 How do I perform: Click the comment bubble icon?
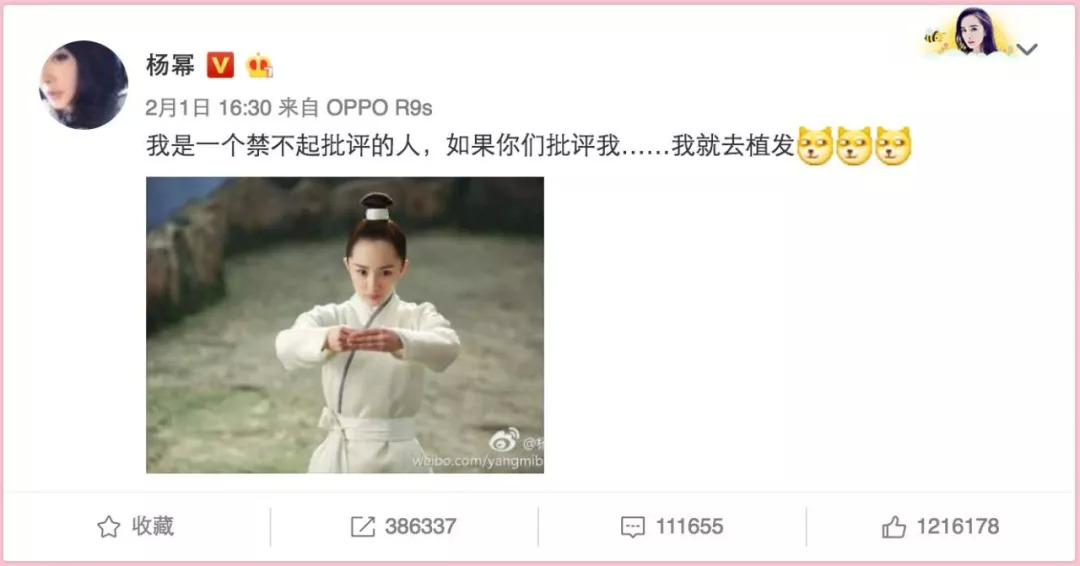tap(632, 527)
